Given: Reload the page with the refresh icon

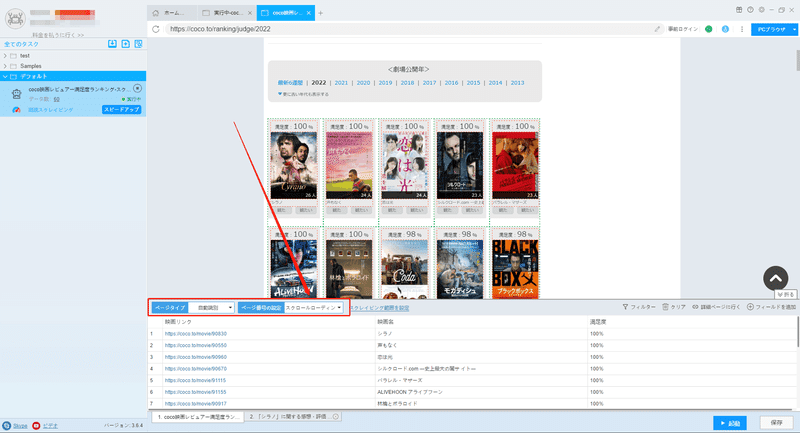Looking at the screenshot, I should 156,29.
